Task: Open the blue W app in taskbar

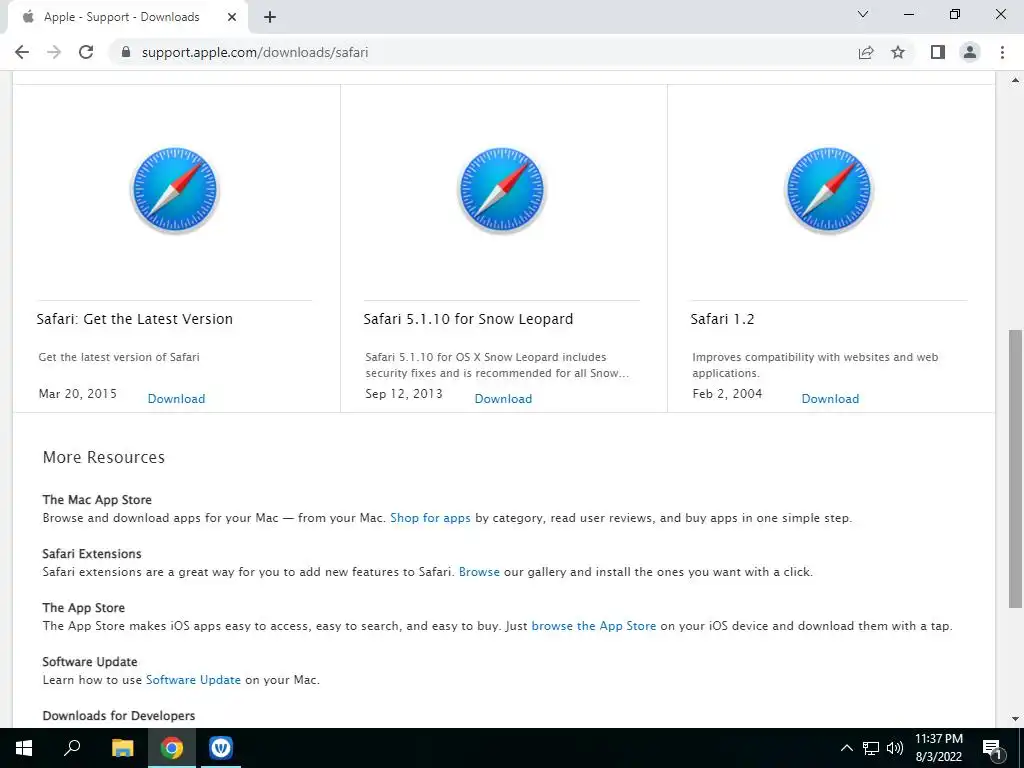Action: (x=221, y=748)
